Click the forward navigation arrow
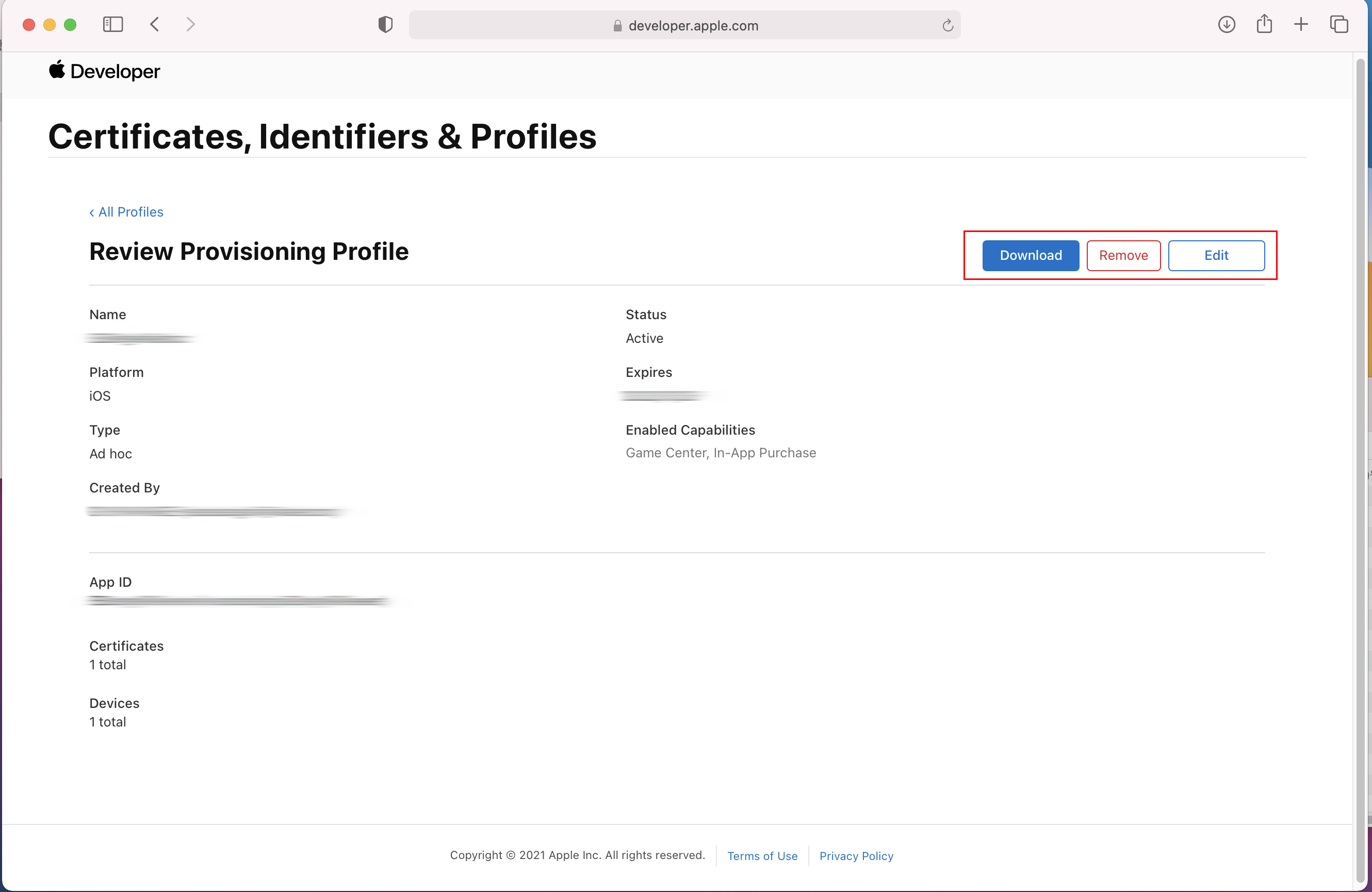The height and width of the screenshot is (892, 1372). (190, 24)
